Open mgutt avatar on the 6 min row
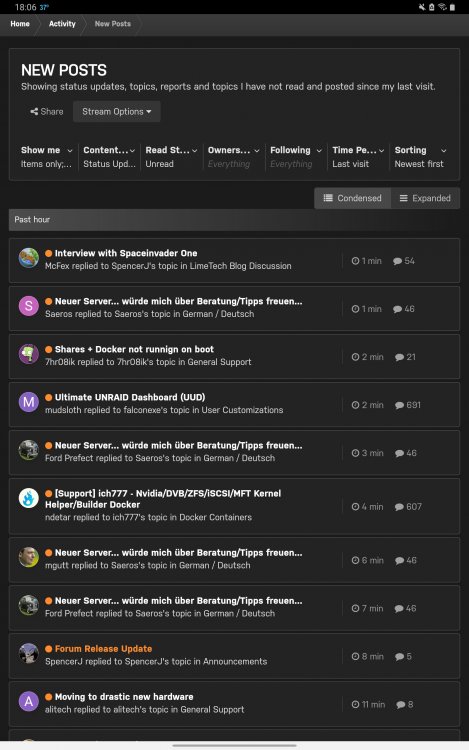Image resolution: width=469 pixels, height=750 pixels. point(29,557)
